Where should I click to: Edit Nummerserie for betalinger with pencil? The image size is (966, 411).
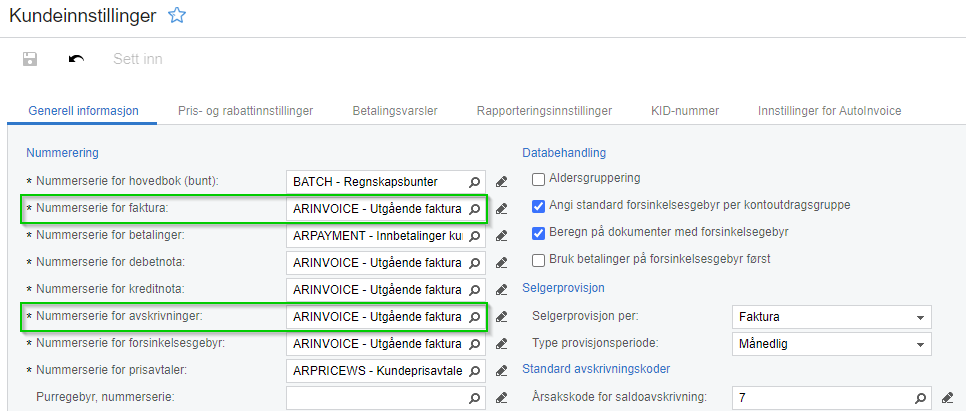tap(501, 235)
